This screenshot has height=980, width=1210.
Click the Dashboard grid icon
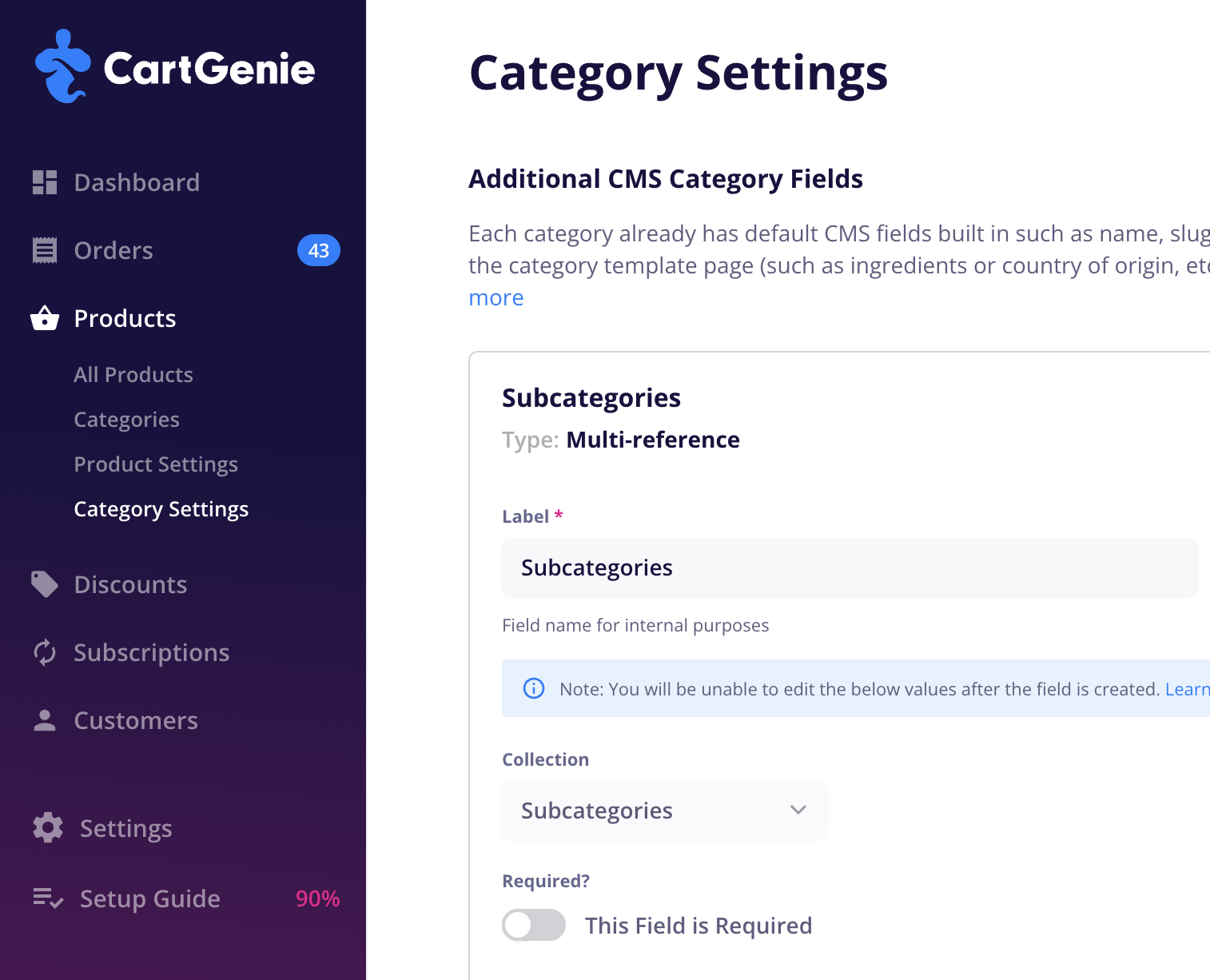[x=45, y=182]
